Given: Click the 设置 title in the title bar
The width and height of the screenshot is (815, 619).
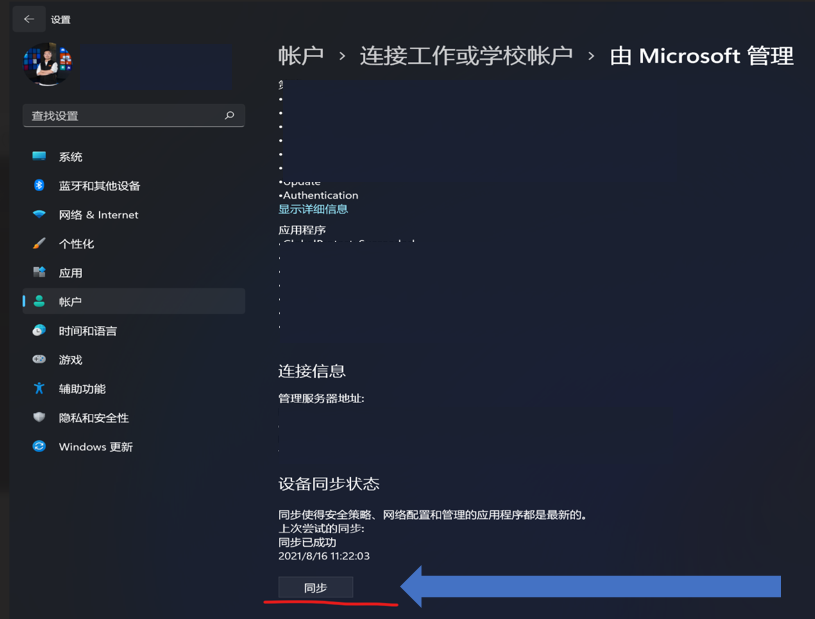Looking at the screenshot, I should click(x=60, y=17).
